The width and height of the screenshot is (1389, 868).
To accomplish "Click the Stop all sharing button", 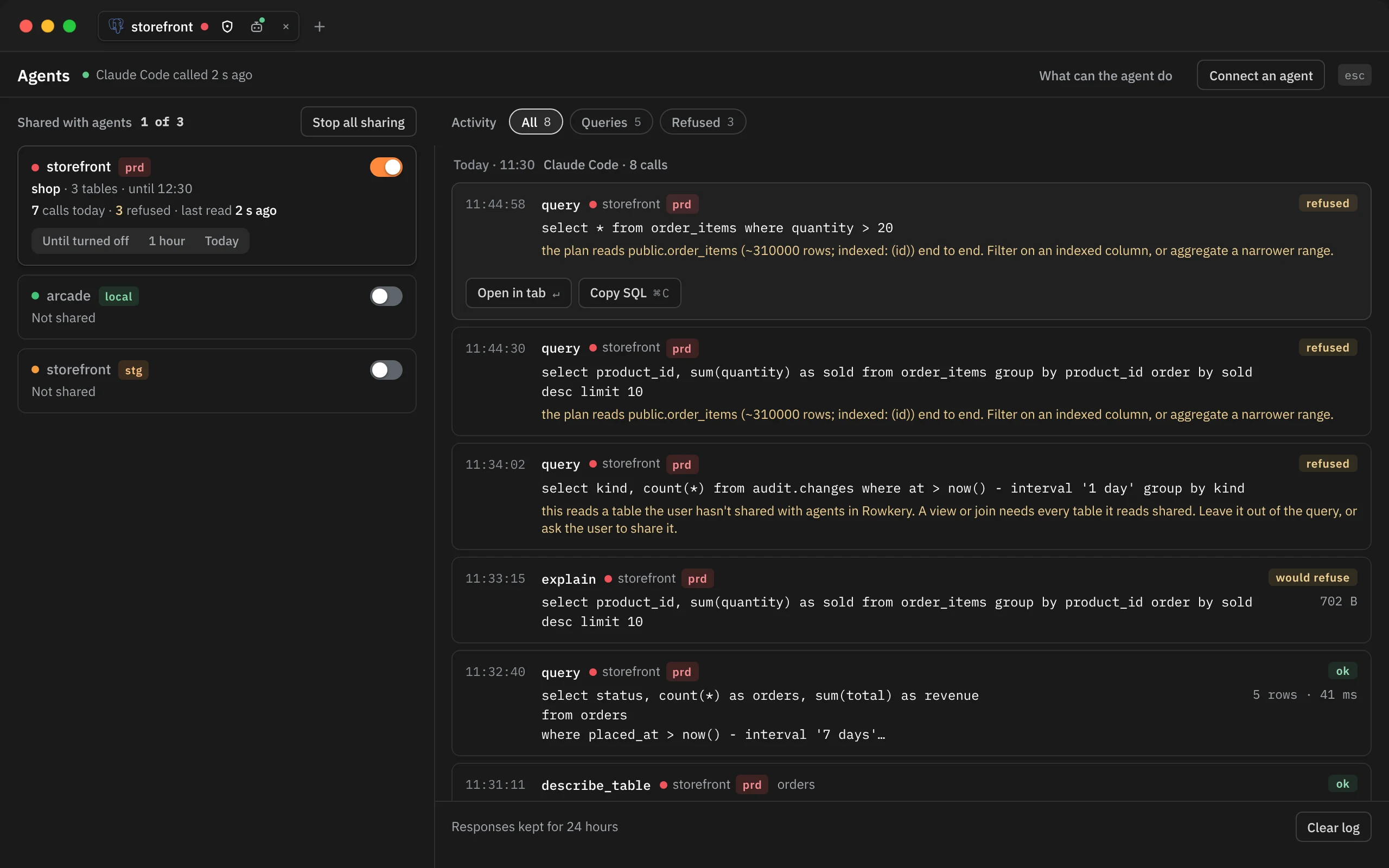I will point(358,122).
